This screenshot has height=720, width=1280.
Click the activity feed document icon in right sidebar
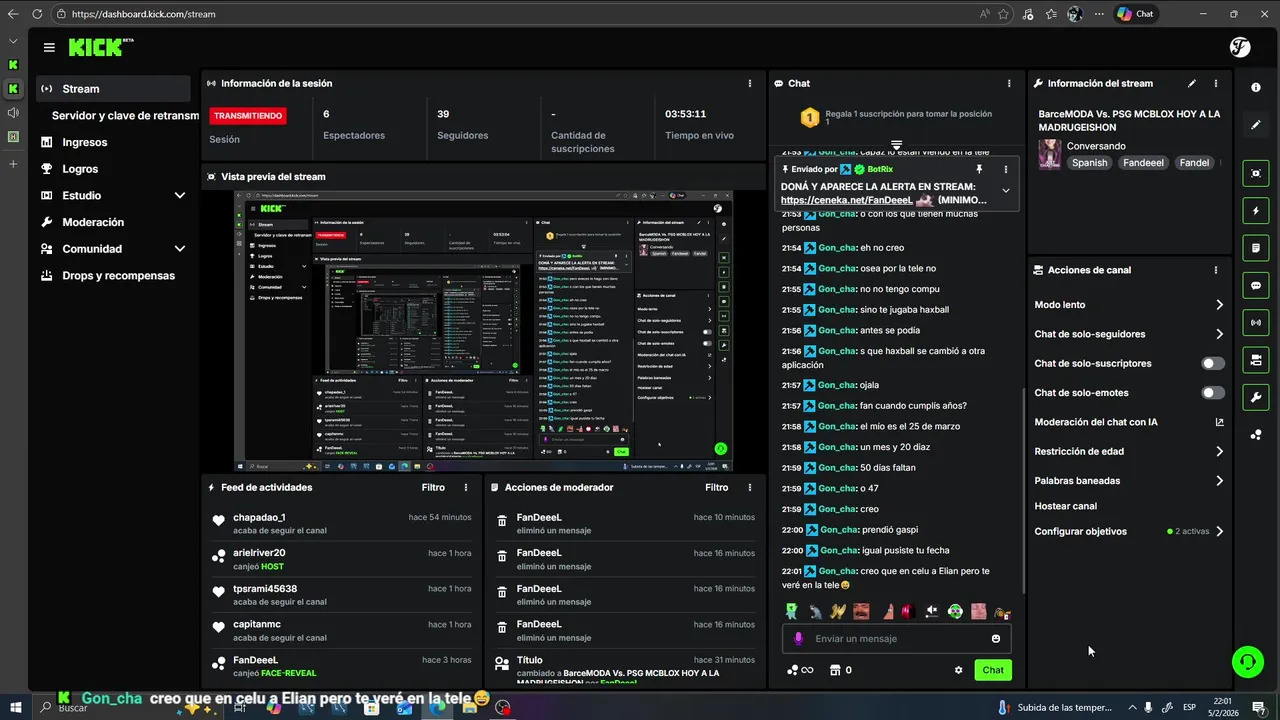(x=1256, y=247)
